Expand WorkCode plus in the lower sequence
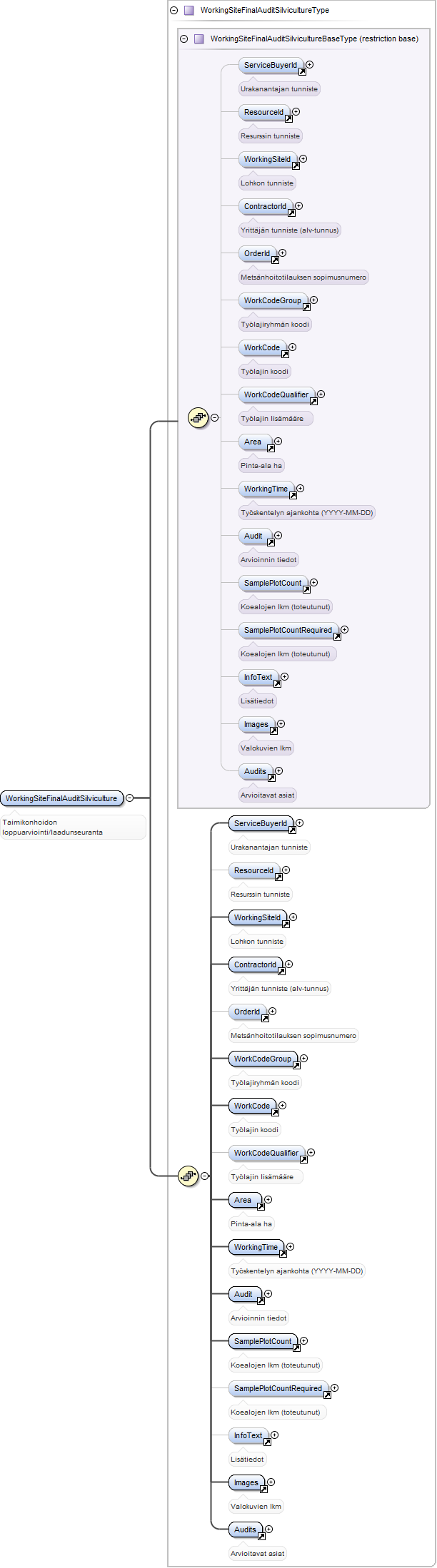 [282, 1106]
